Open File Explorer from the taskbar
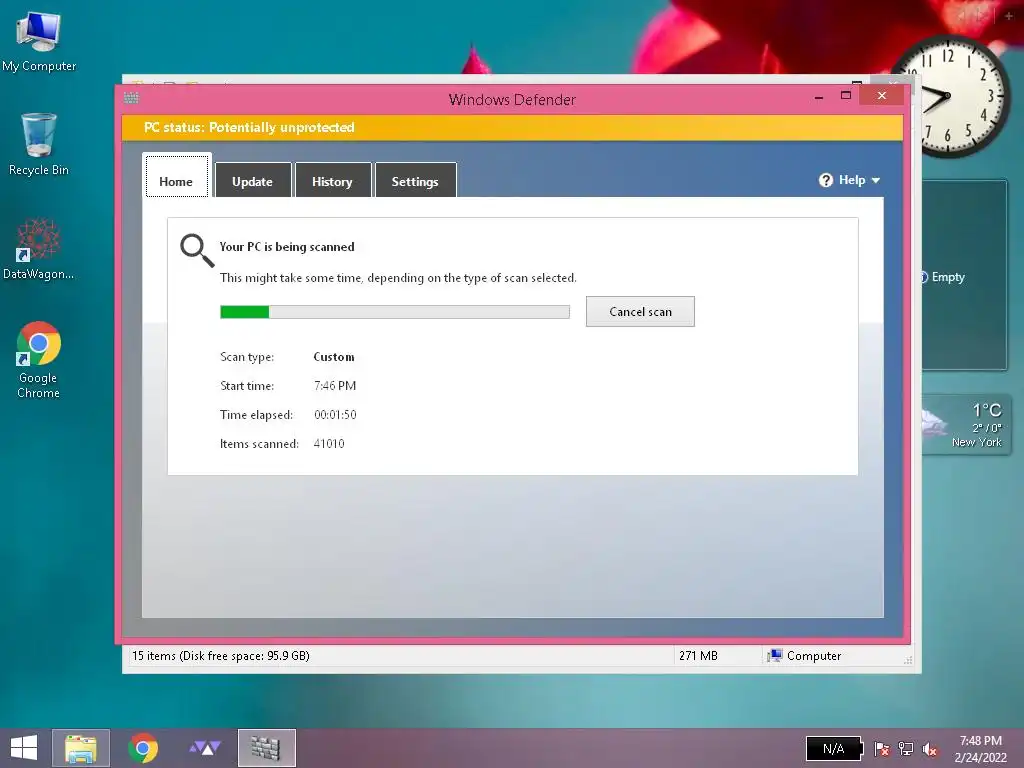Viewport: 1024px width, 768px height. point(81,748)
